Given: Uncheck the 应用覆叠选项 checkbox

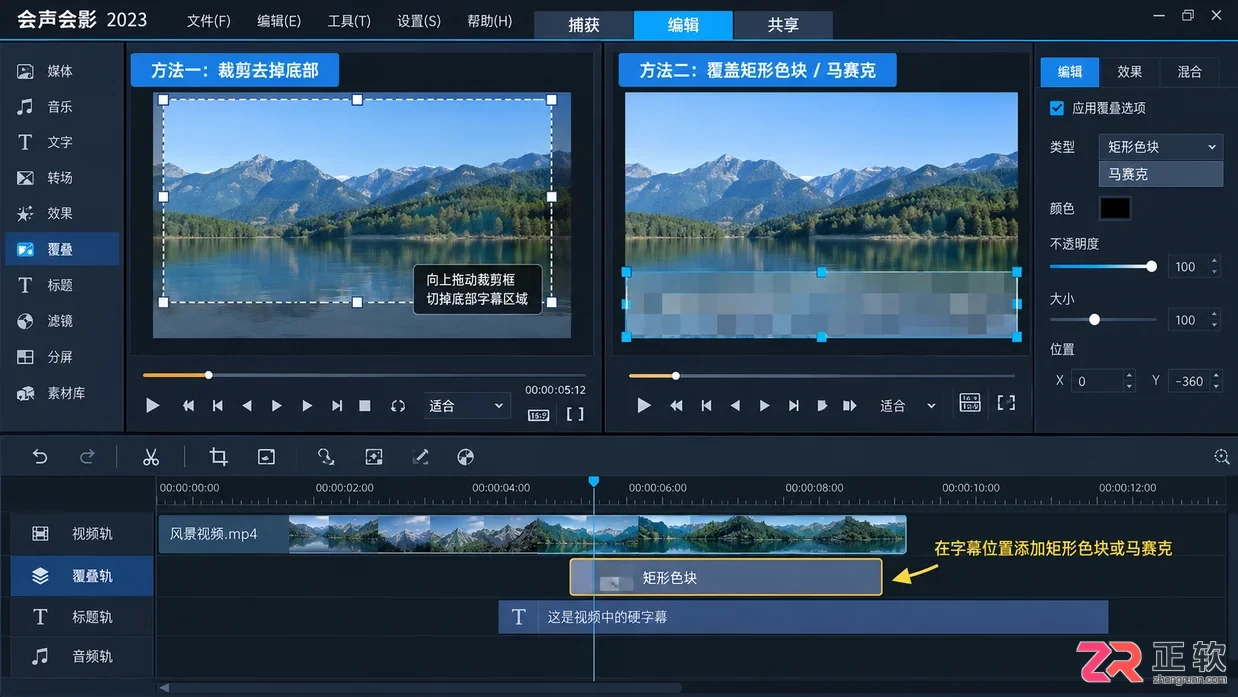Looking at the screenshot, I should tap(1057, 108).
